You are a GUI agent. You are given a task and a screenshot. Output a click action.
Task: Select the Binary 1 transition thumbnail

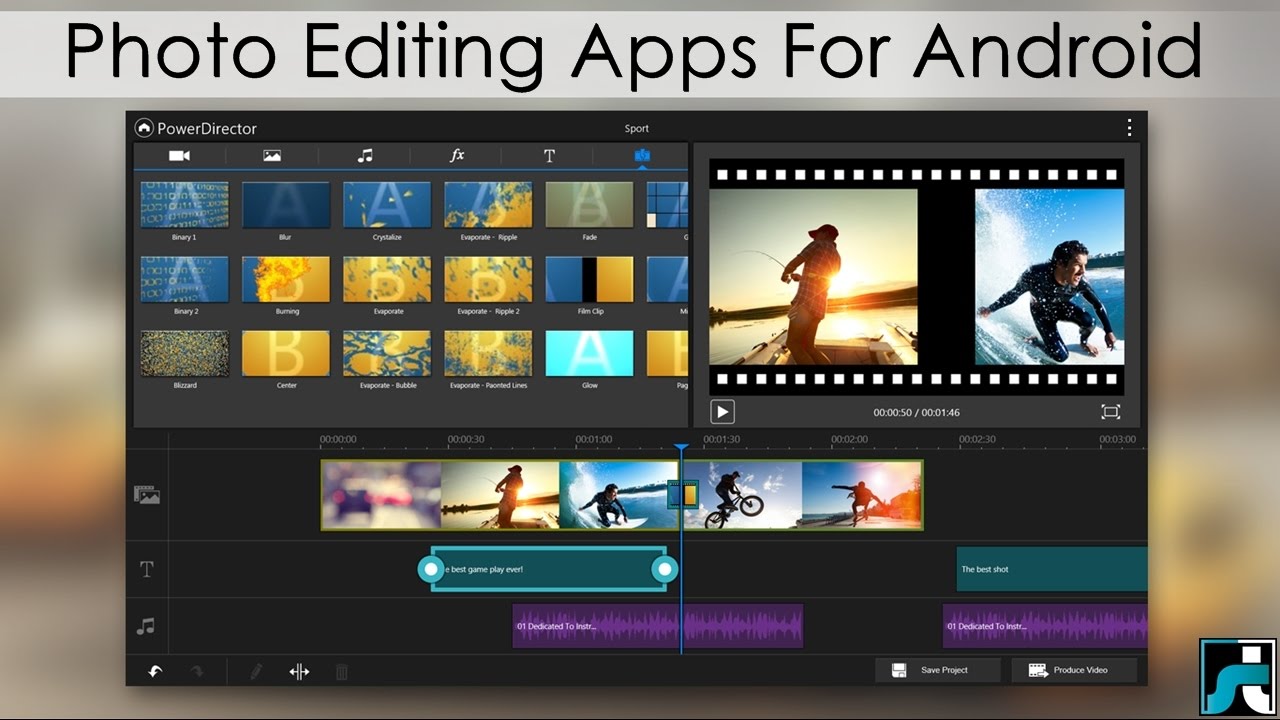[184, 205]
